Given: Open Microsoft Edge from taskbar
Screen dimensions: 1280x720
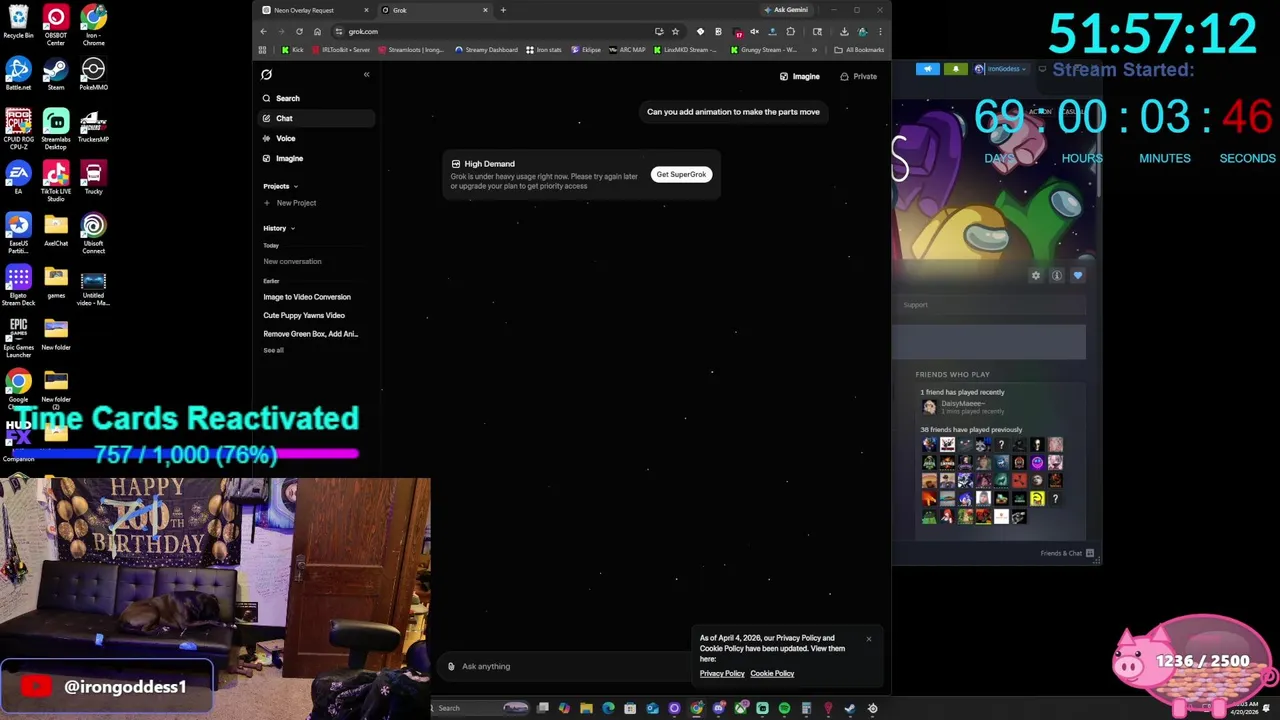Looking at the screenshot, I should click(x=608, y=708).
